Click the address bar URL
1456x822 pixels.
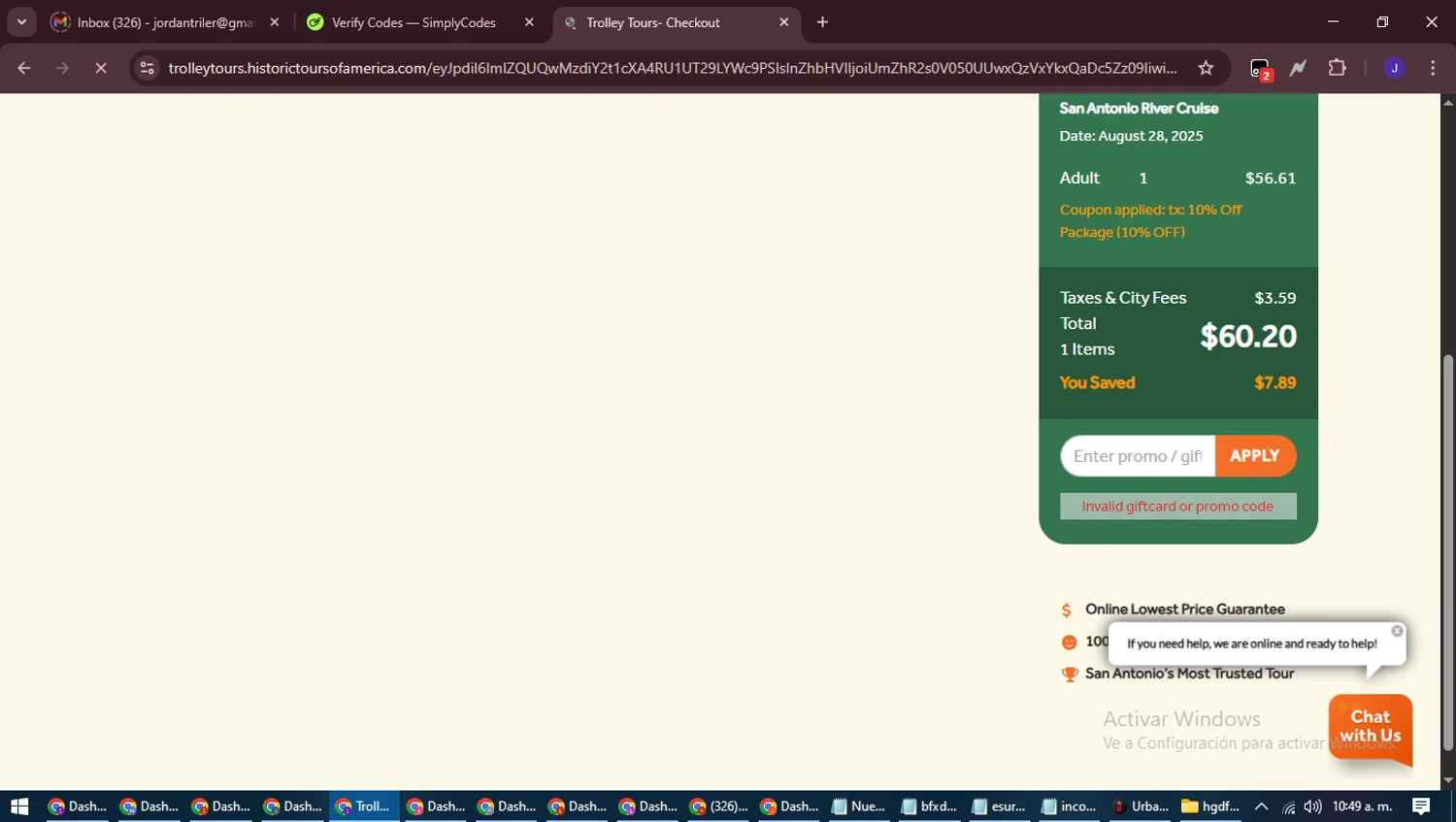tap(672, 68)
